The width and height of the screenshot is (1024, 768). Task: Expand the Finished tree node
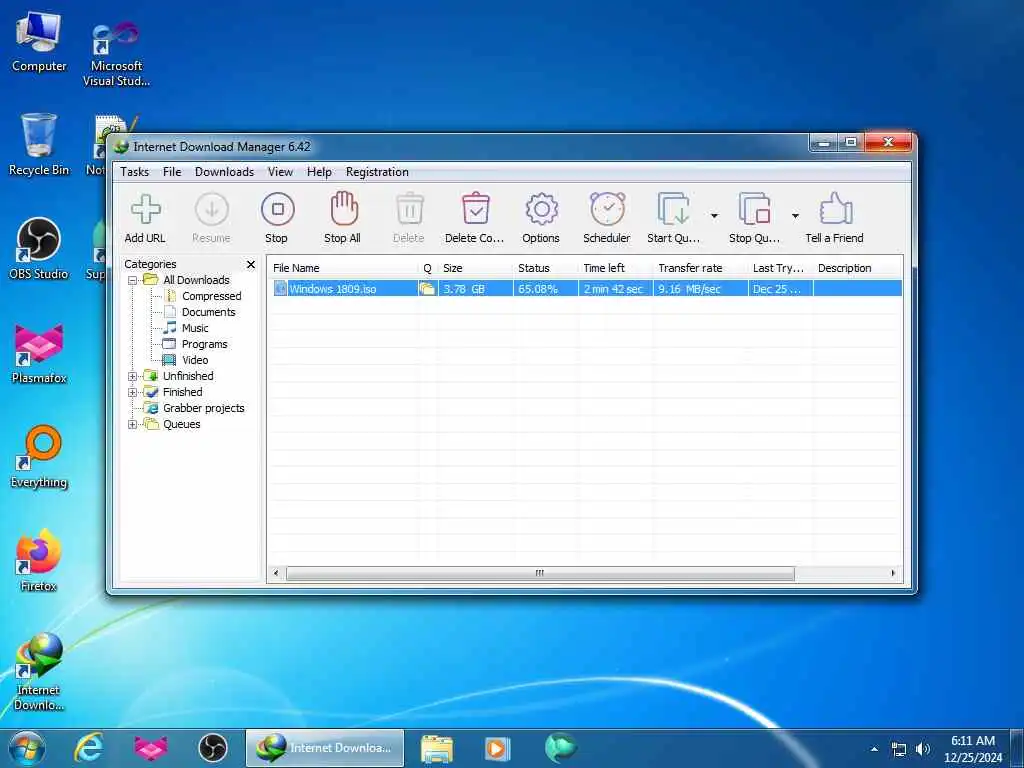(x=133, y=392)
